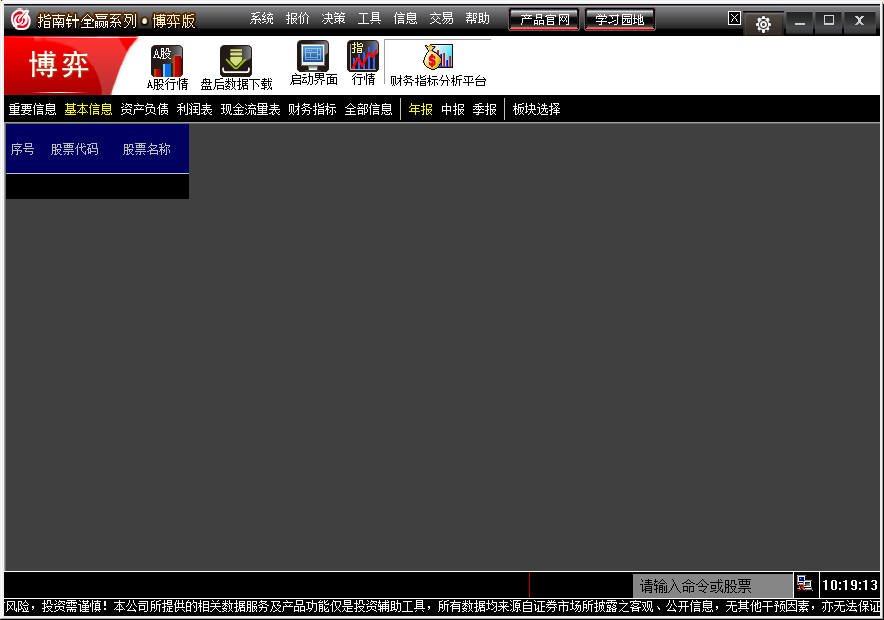884x620 pixels.
Task: Click the 指南针 logo in the title bar
Action: [x=20, y=20]
